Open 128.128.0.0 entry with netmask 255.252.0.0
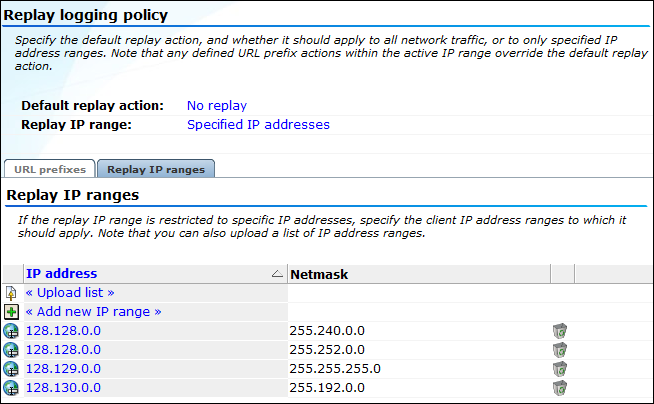The height and width of the screenshot is (404, 654). point(63,350)
